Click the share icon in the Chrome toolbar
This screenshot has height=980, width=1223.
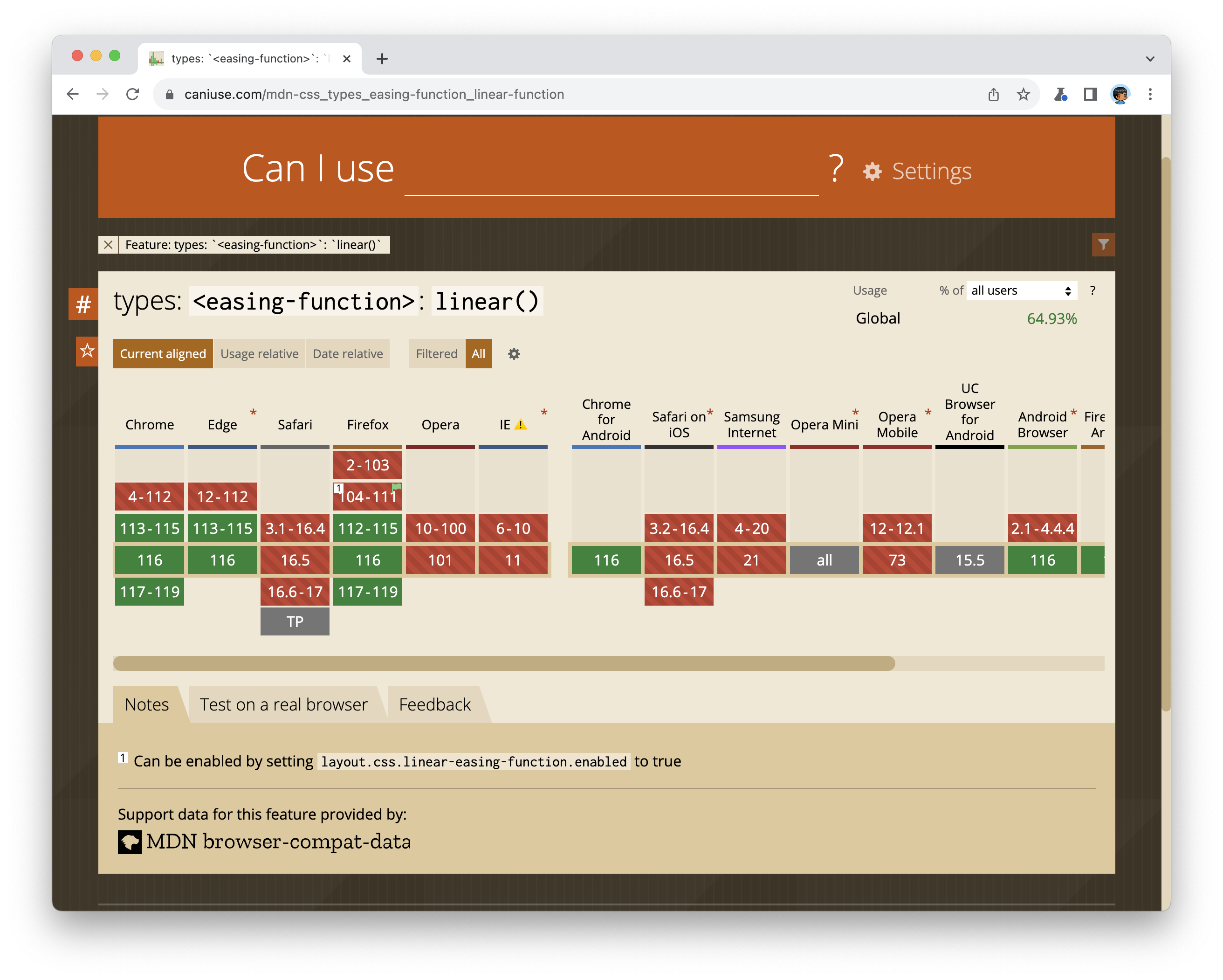pyautogui.click(x=993, y=94)
